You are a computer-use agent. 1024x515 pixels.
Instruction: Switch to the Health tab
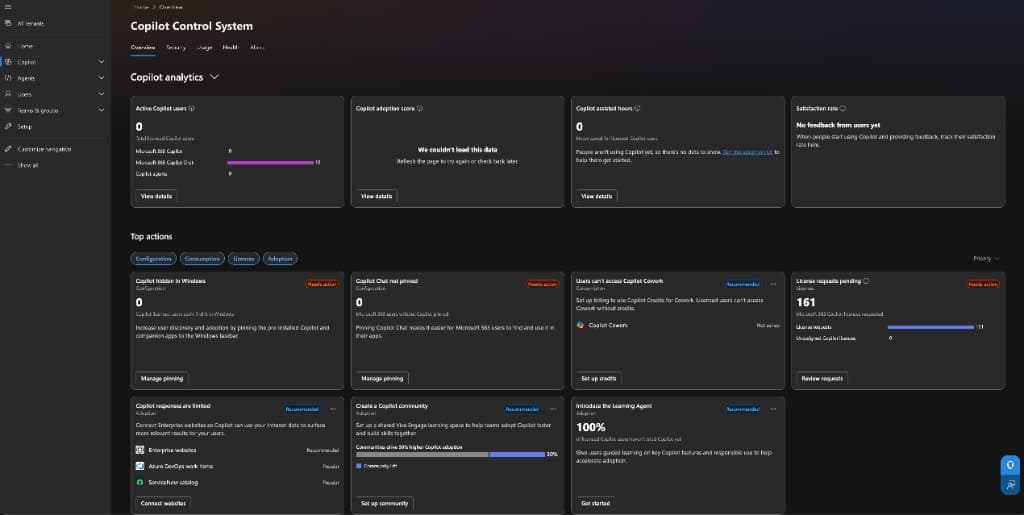[x=231, y=47]
